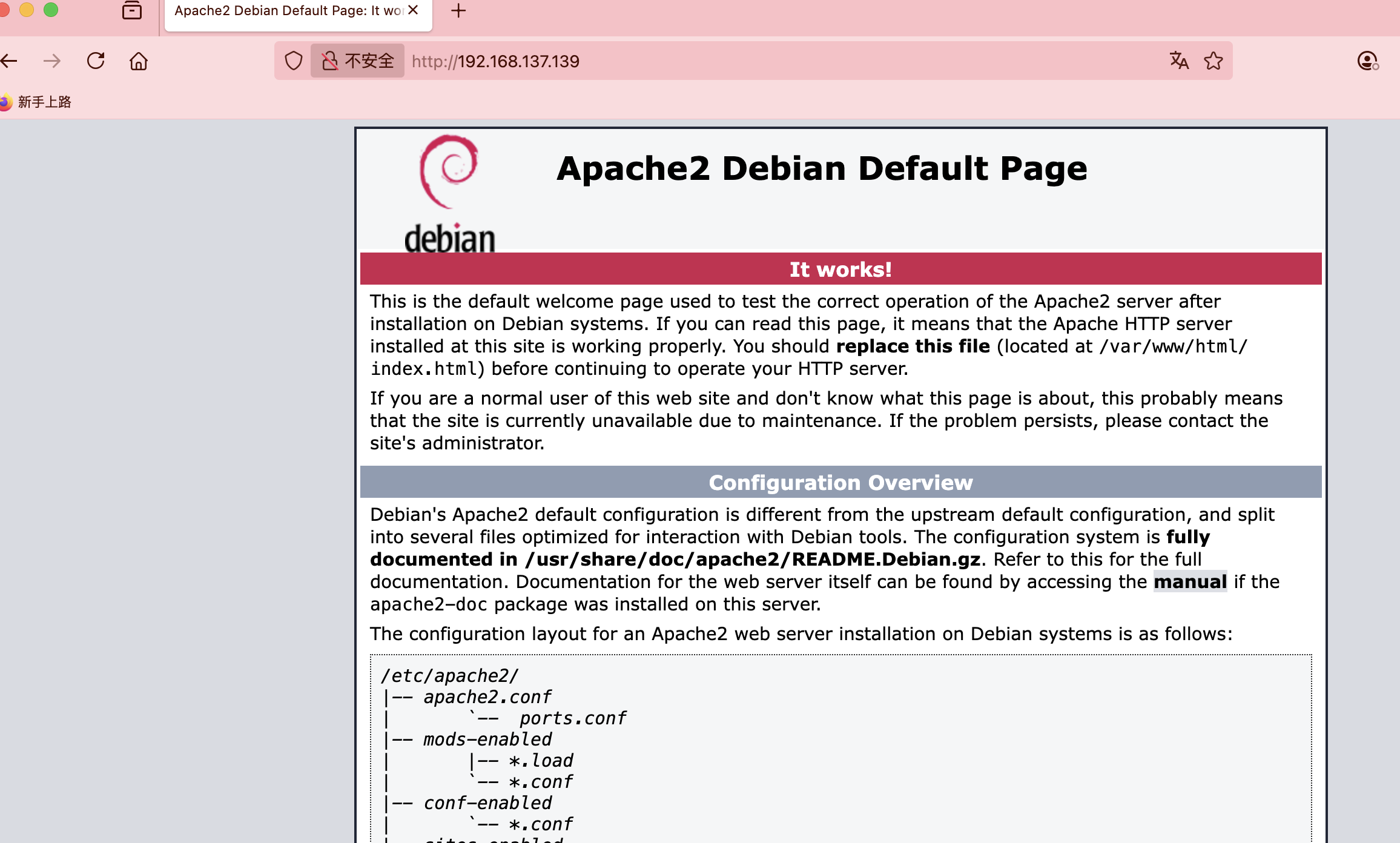The height and width of the screenshot is (843, 1400).
Task: Click the 'replace this file' bold text
Action: 913,346
